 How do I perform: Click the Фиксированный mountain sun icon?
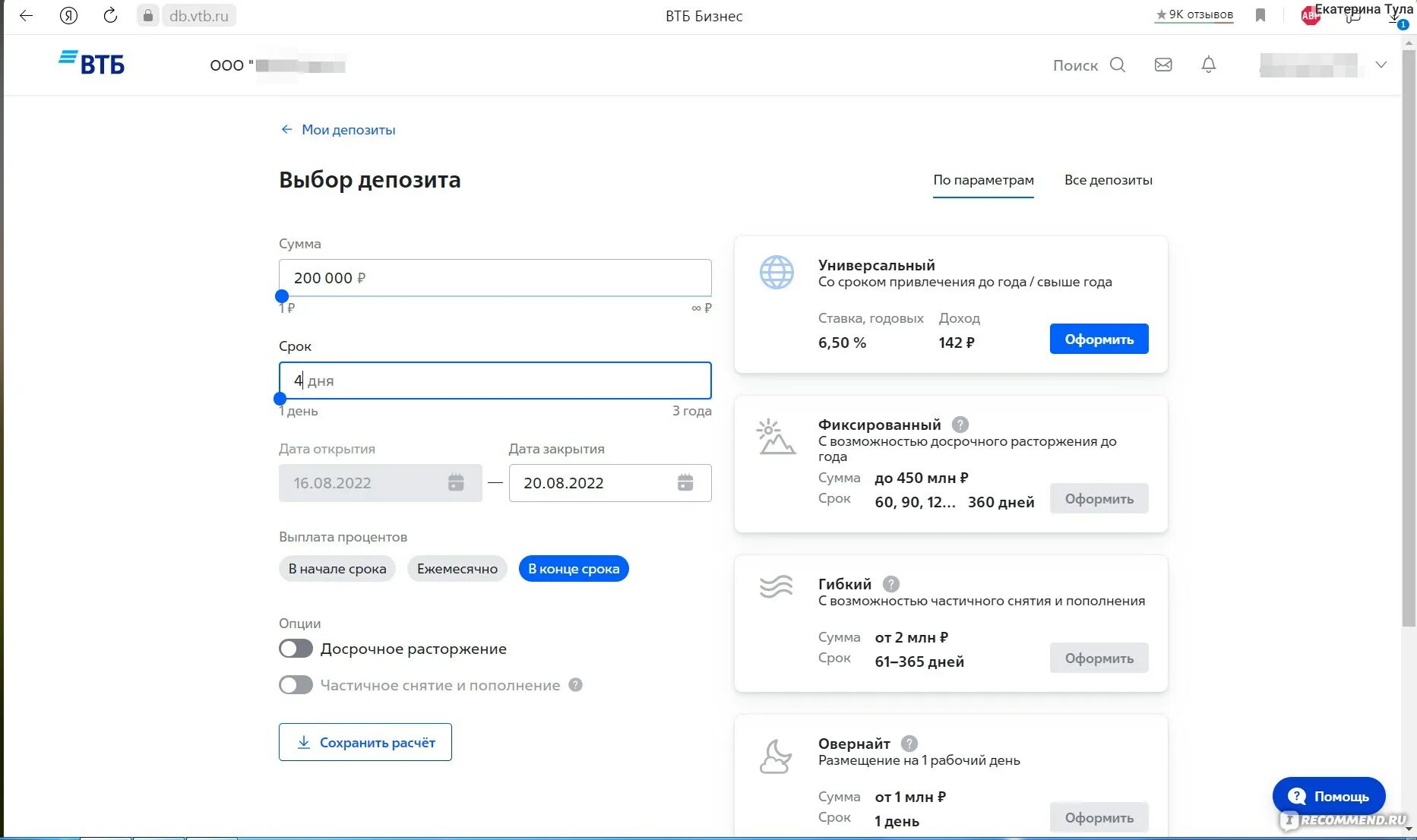coord(776,437)
